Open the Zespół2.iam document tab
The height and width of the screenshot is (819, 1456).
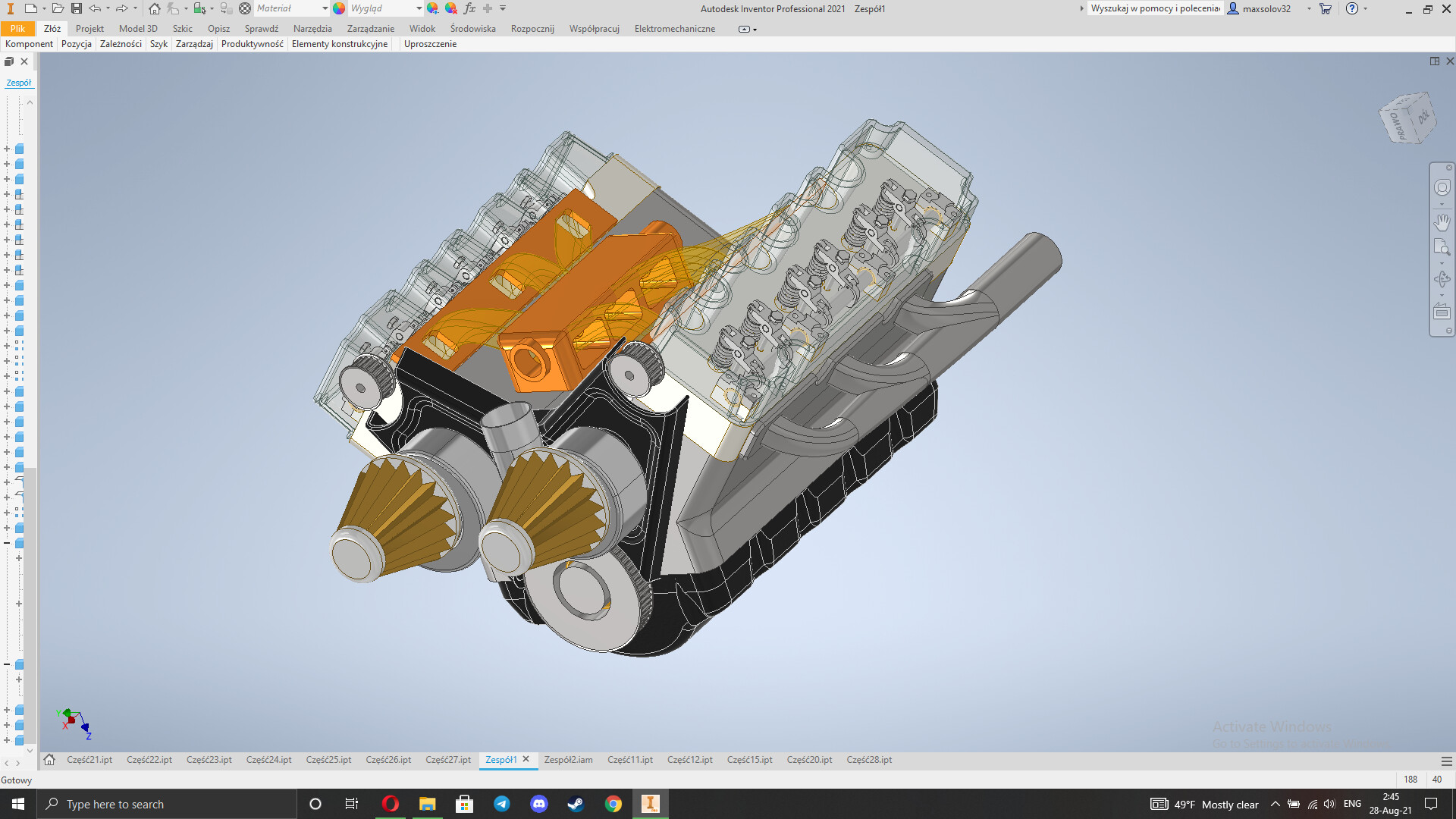(x=568, y=760)
